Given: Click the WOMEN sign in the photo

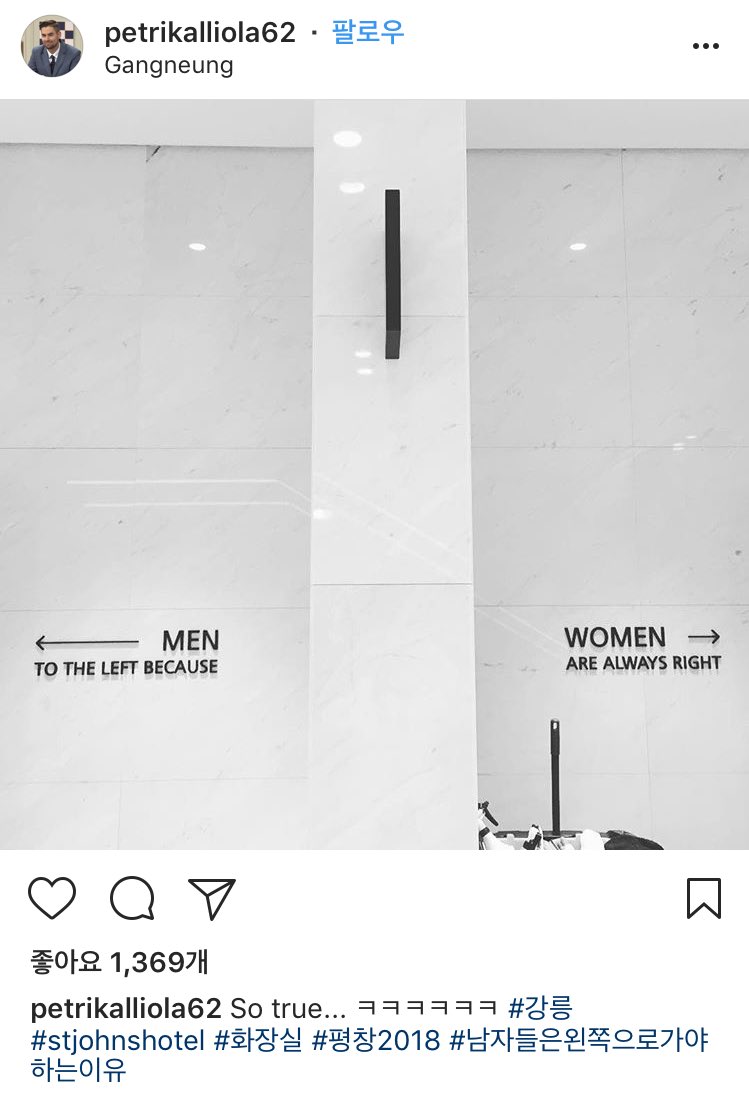Looking at the screenshot, I should point(615,637).
